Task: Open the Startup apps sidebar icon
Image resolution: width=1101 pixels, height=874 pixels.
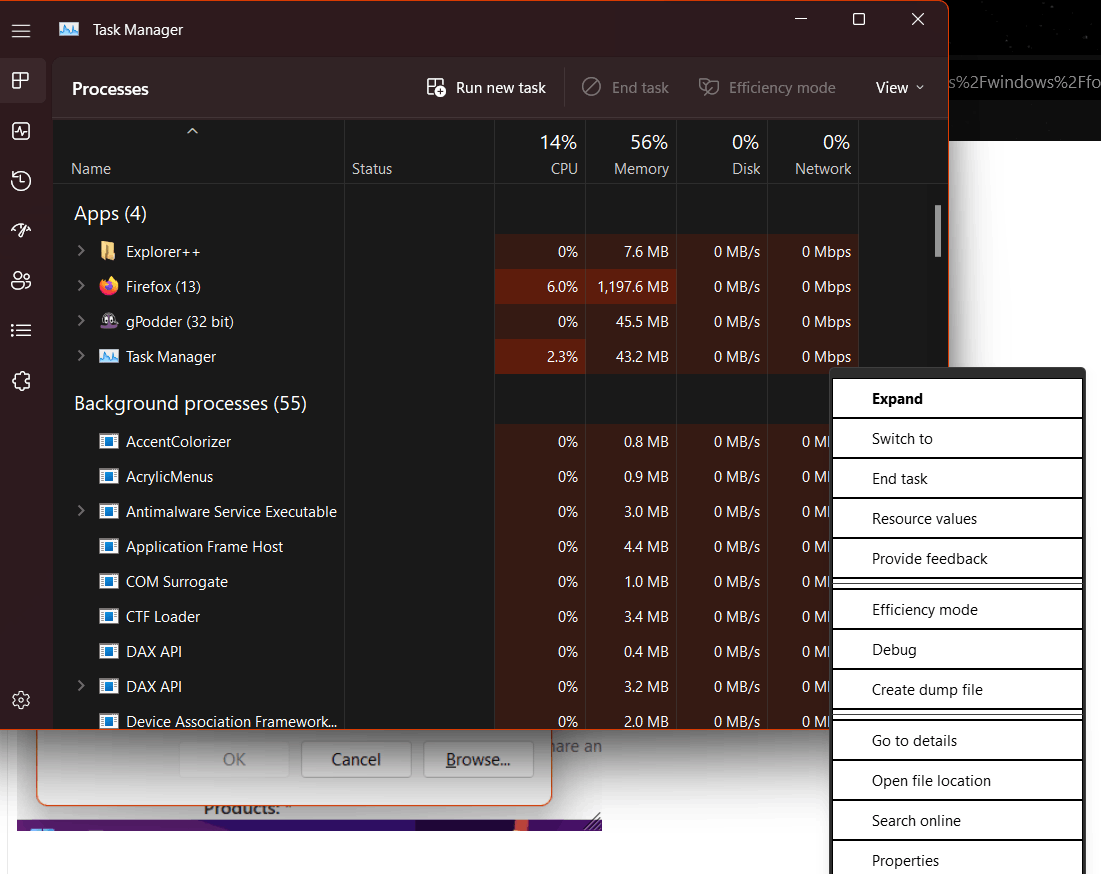Action: click(21, 230)
